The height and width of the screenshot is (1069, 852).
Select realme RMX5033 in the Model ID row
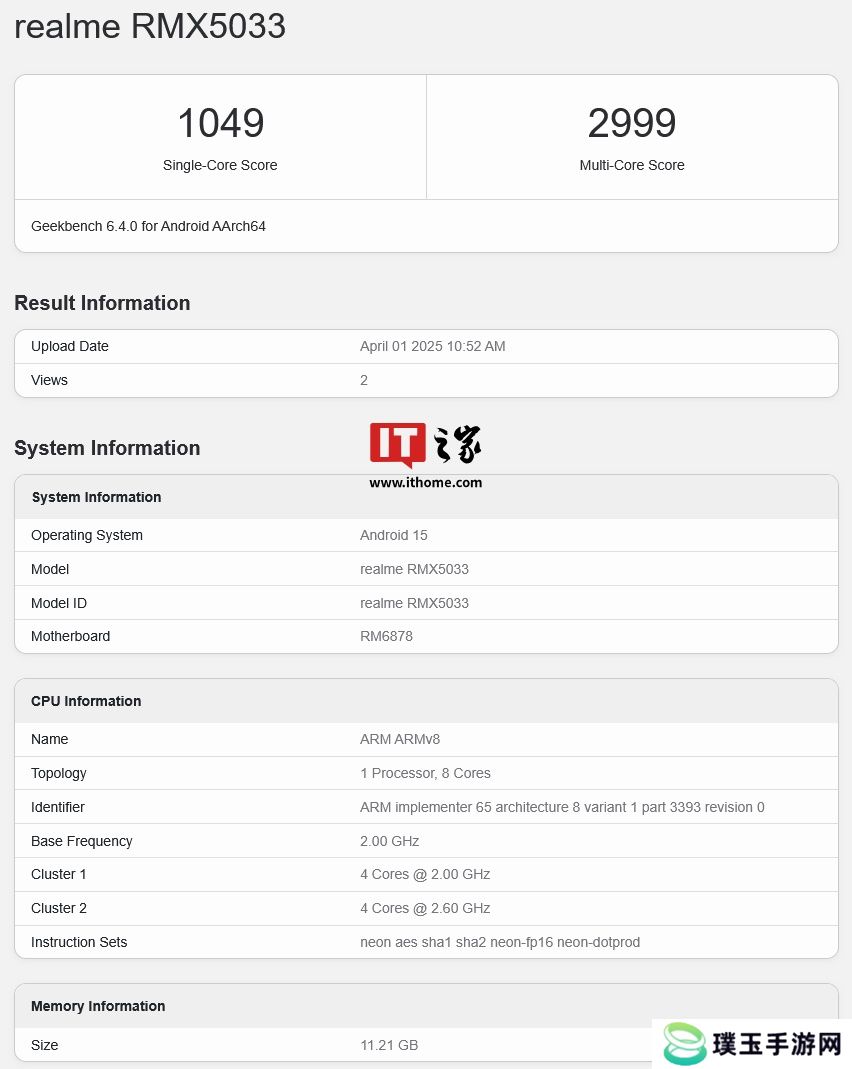(414, 603)
